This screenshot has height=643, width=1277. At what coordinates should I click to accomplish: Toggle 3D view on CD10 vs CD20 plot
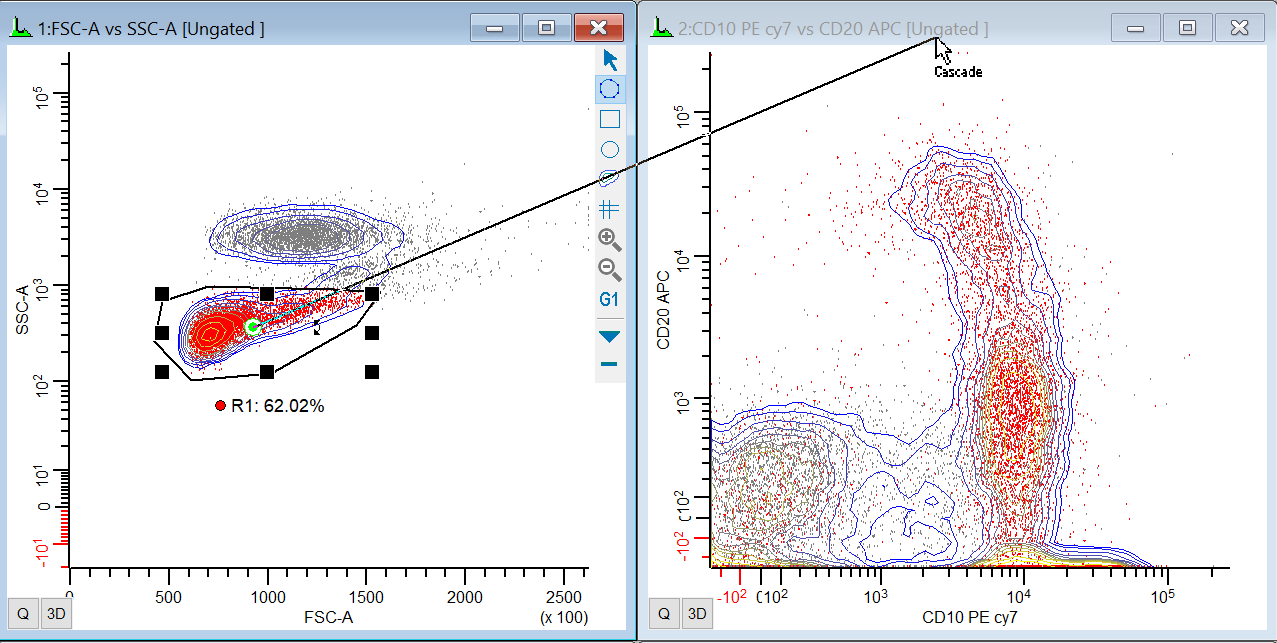pos(697,613)
